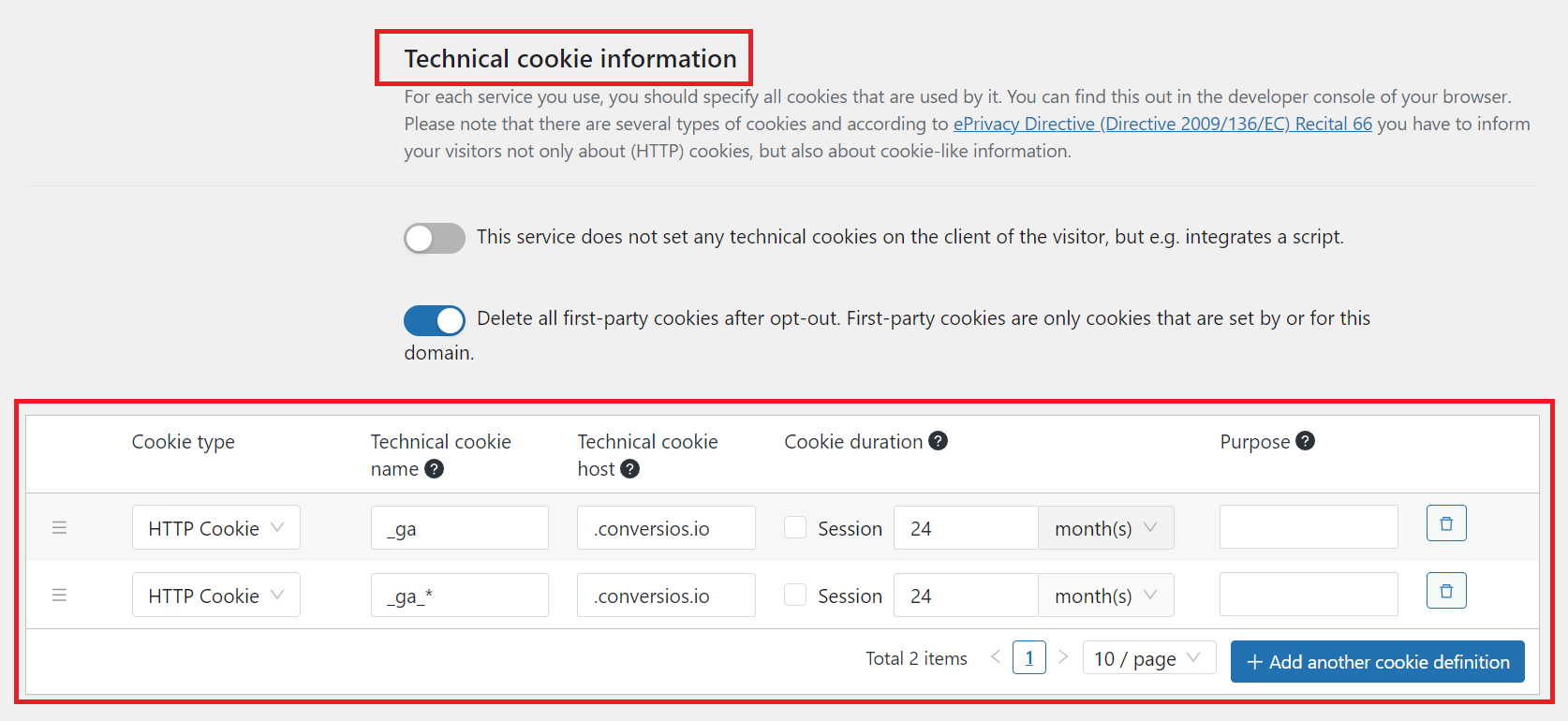The image size is (1568, 721).
Task: Enable the toggle for service without technical cookies
Action: (x=434, y=238)
